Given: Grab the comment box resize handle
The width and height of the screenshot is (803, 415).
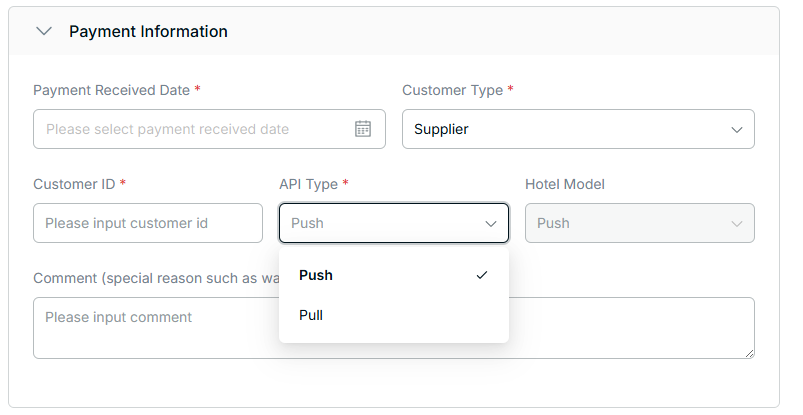Looking at the screenshot, I should (x=749, y=353).
